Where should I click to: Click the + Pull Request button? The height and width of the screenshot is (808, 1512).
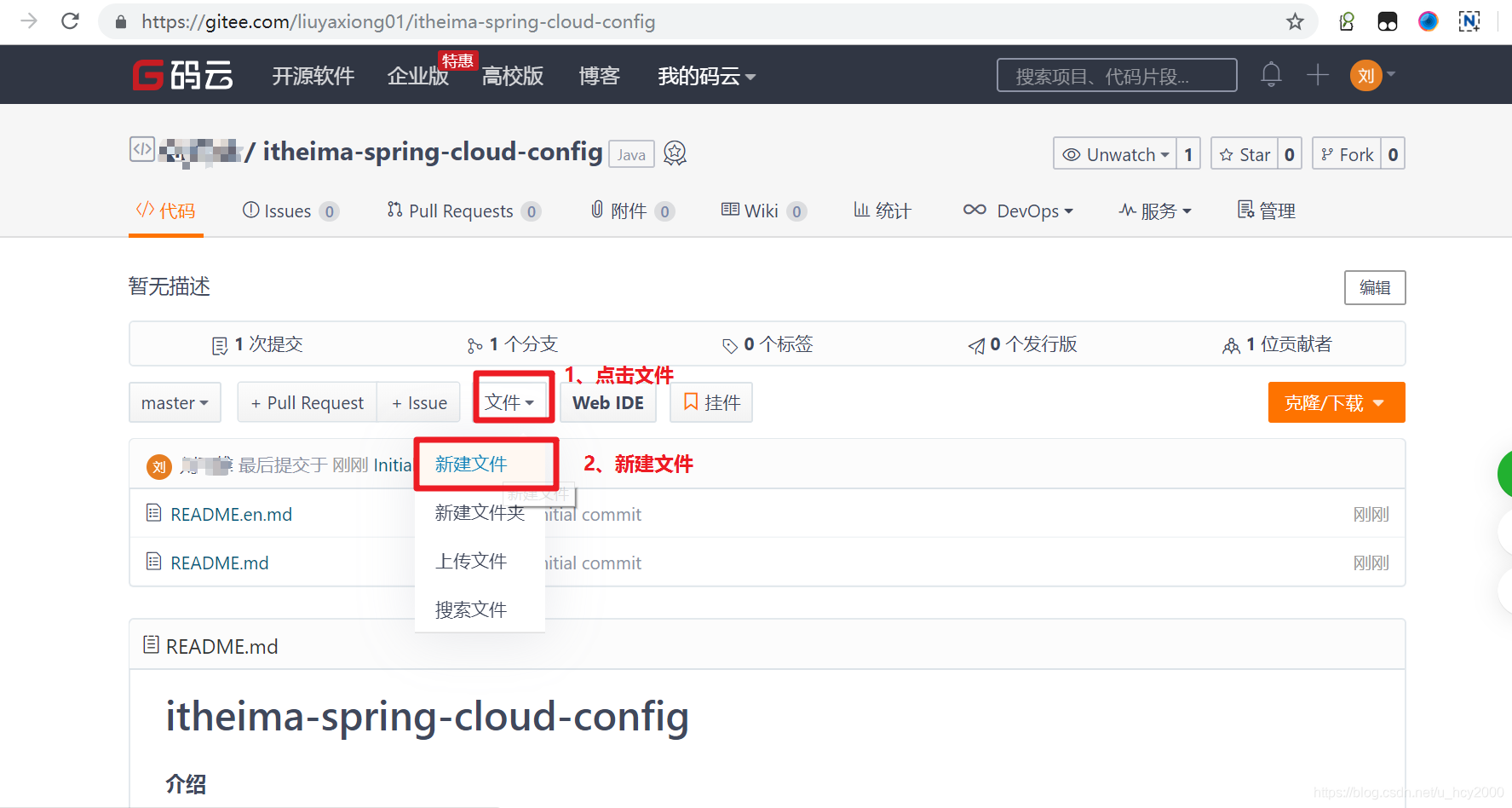click(x=308, y=402)
